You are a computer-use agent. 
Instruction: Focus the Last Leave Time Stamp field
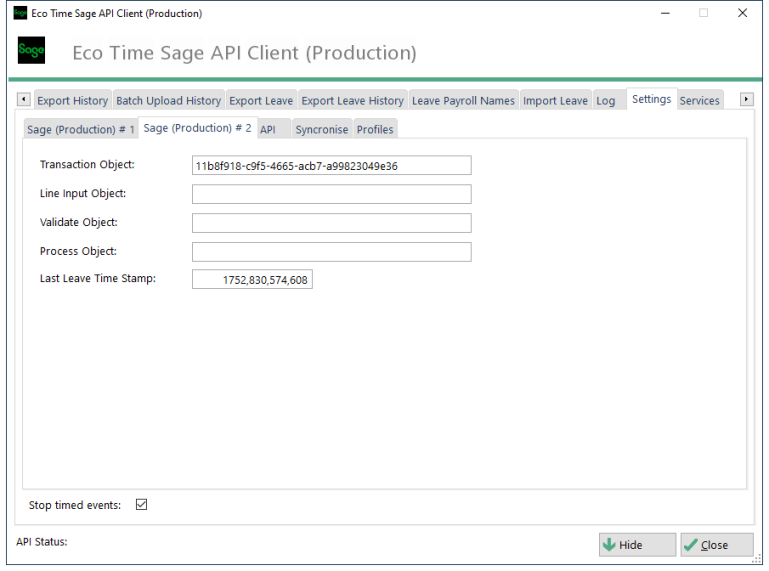(252, 281)
